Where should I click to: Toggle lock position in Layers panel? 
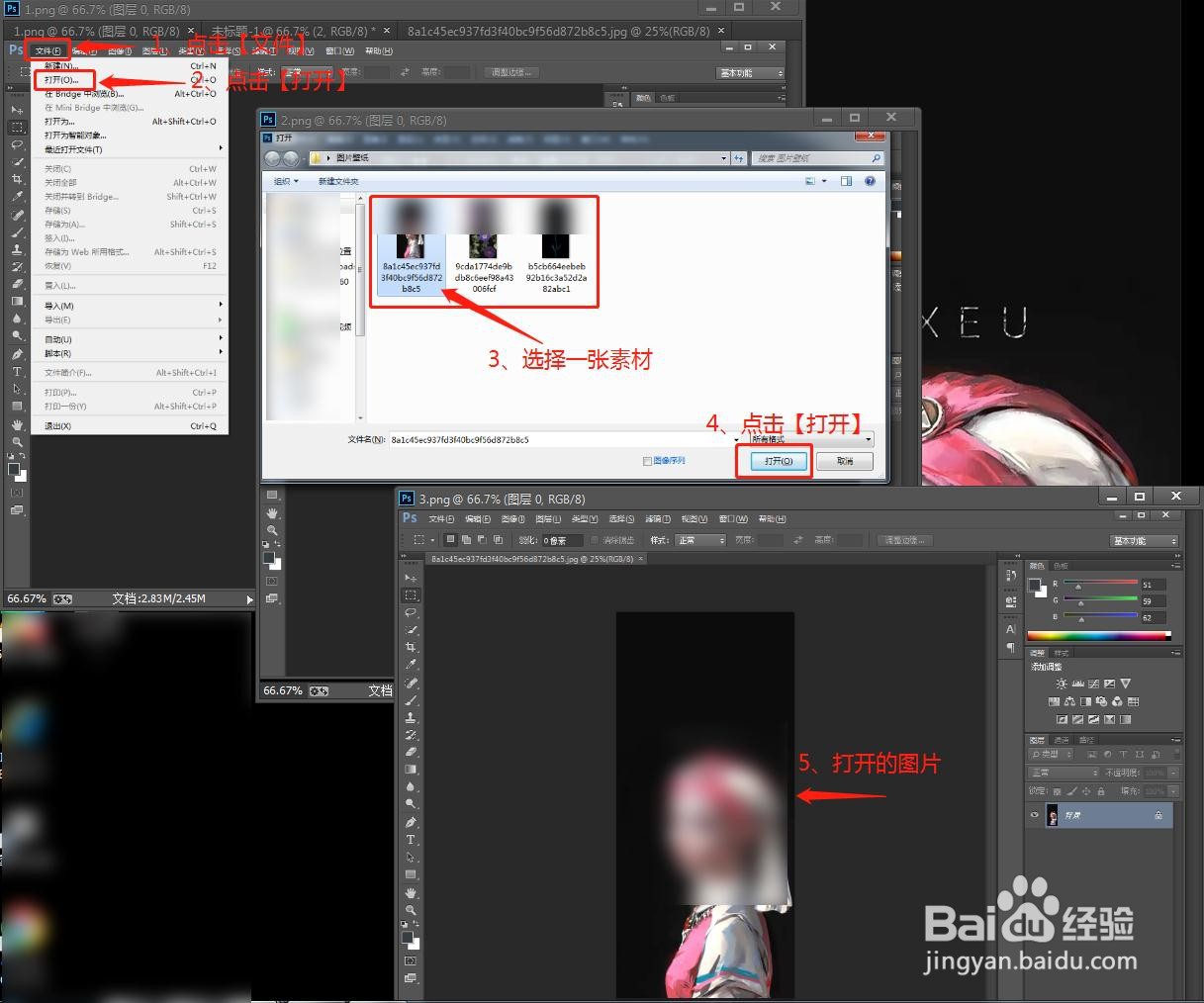pos(1086,791)
